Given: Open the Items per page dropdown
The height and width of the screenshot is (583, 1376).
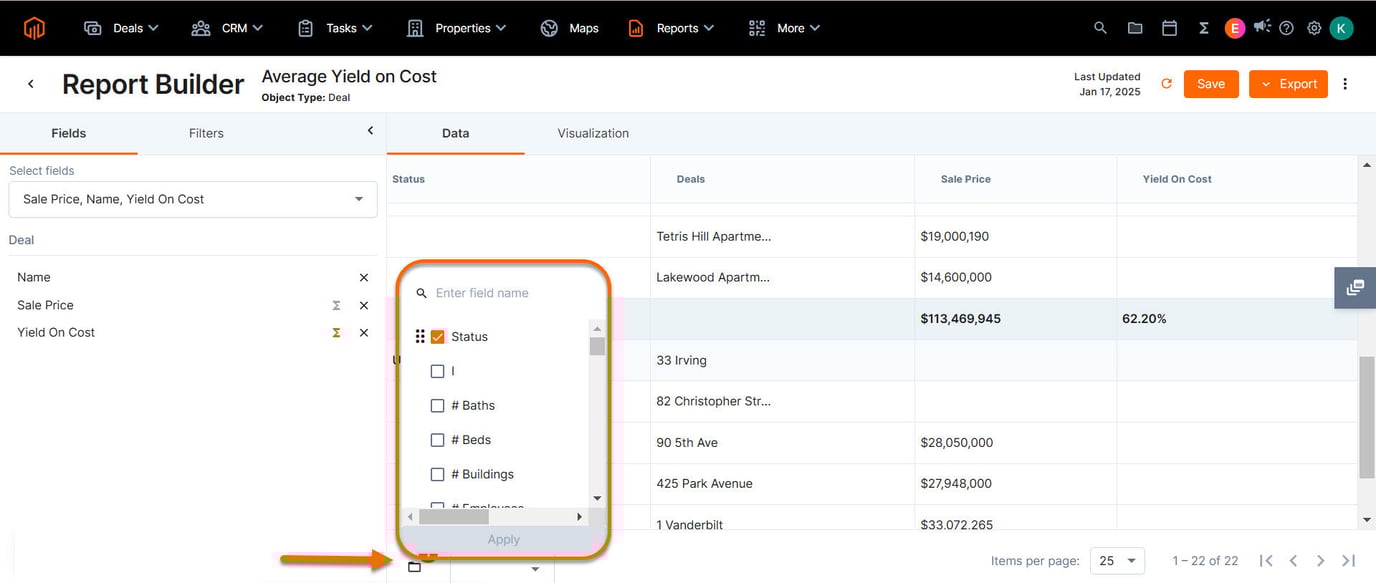Looking at the screenshot, I should (1117, 560).
